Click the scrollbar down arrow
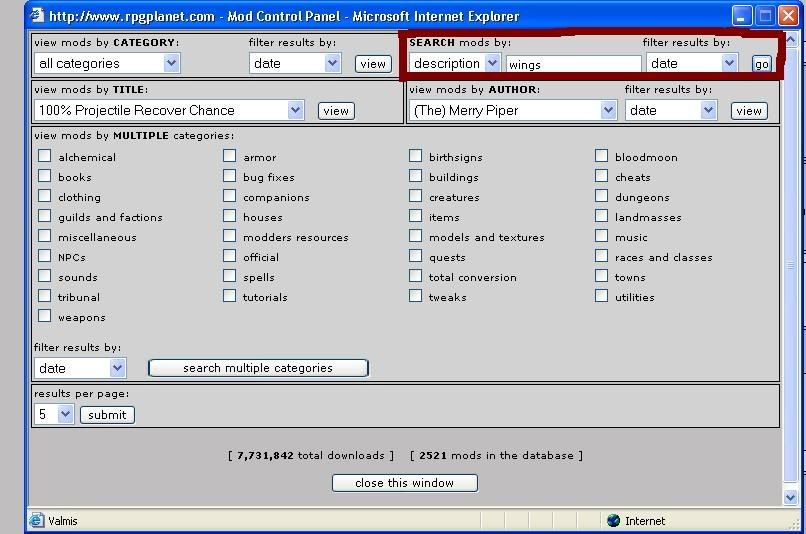 pos(790,497)
